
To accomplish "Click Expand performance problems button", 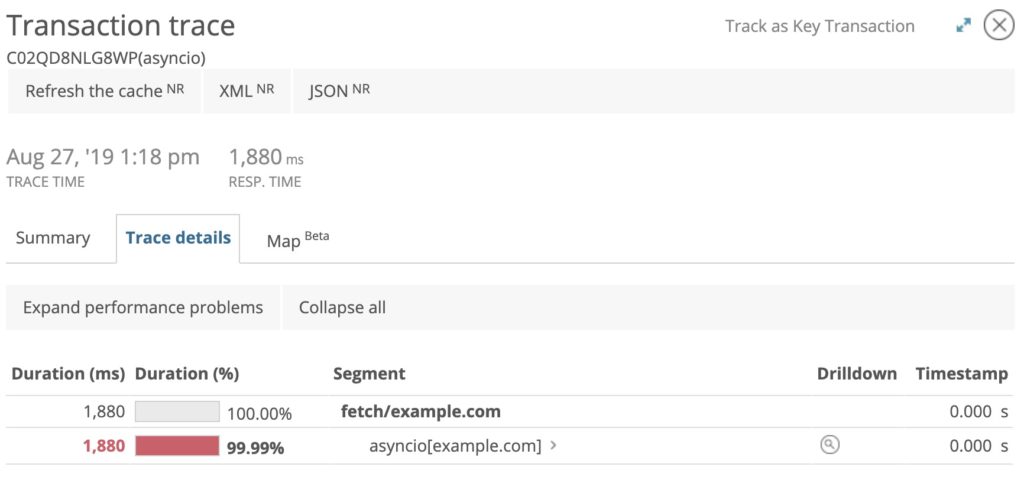I will (143, 308).
